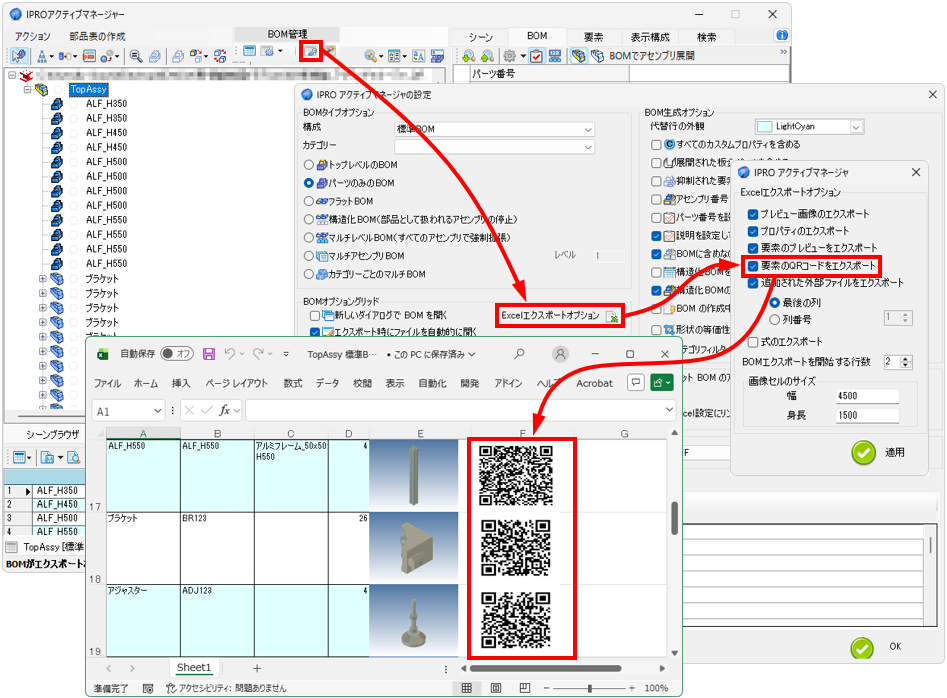Open Excel ホーム ribbon tab
The width and height of the screenshot is (947, 698).
146,383
